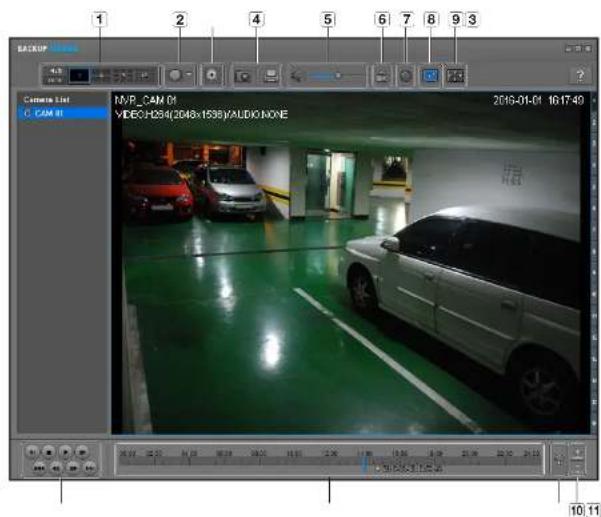
Task: Open the help question mark icon
Action: point(580,75)
